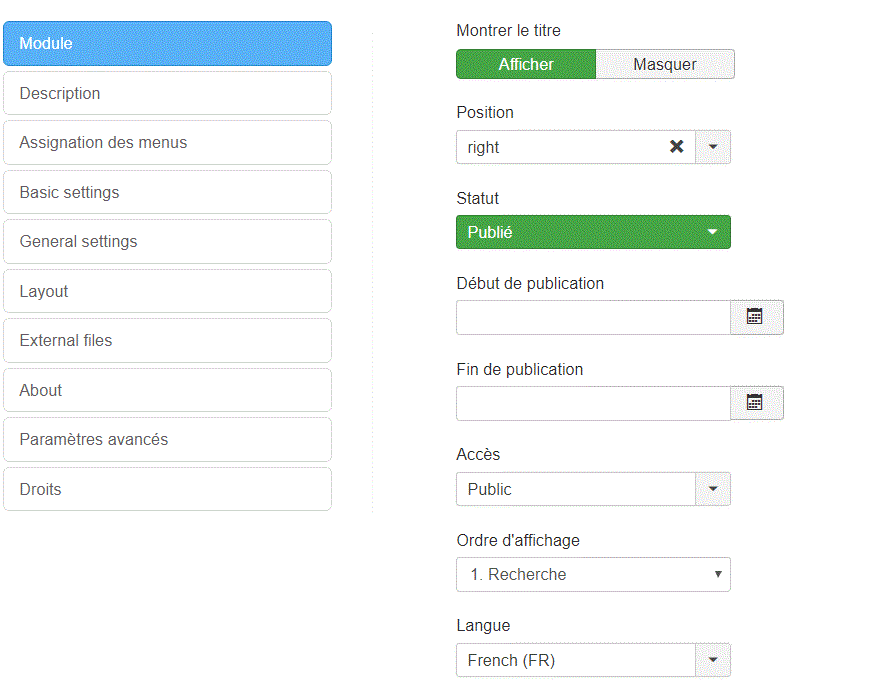This screenshot has height=693, width=880.
Task: Open the Fin de publication calendar picker
Action: tap(756, 403)
